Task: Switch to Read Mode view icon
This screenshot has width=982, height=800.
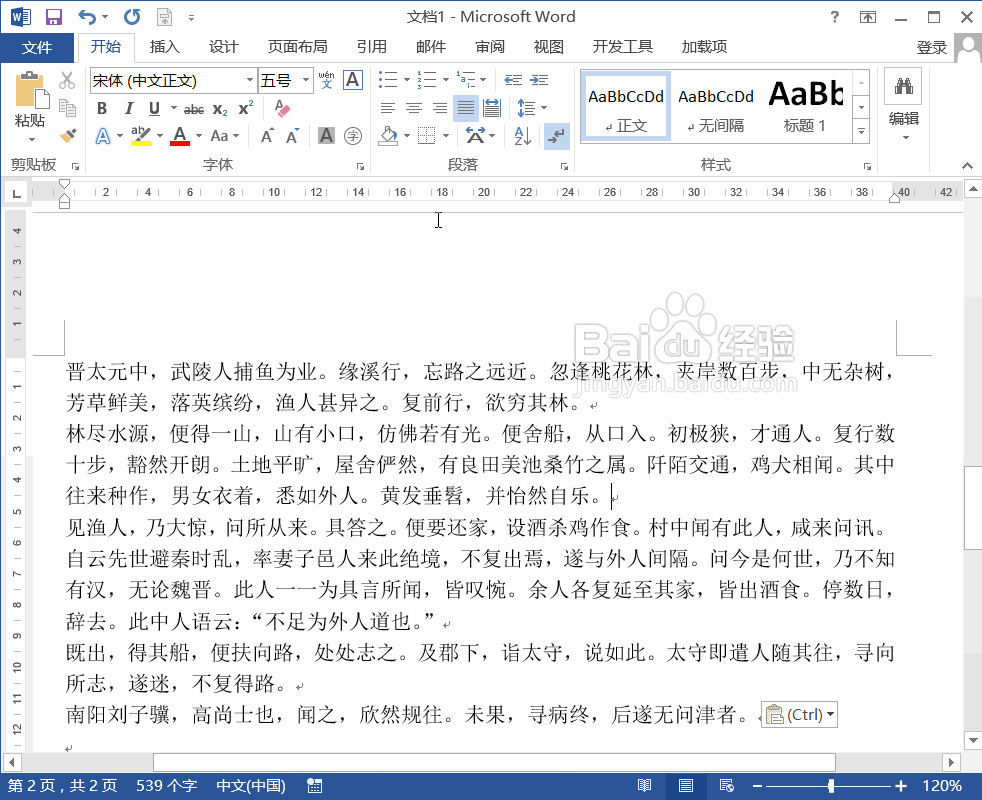Action: coord(644,786)
